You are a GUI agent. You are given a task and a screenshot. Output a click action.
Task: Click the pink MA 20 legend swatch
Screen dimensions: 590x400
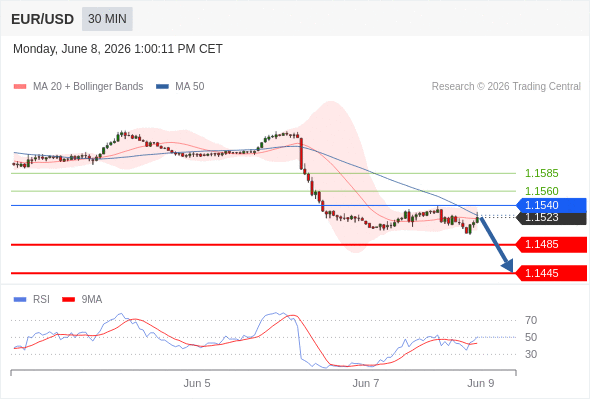tap(20, 87)
